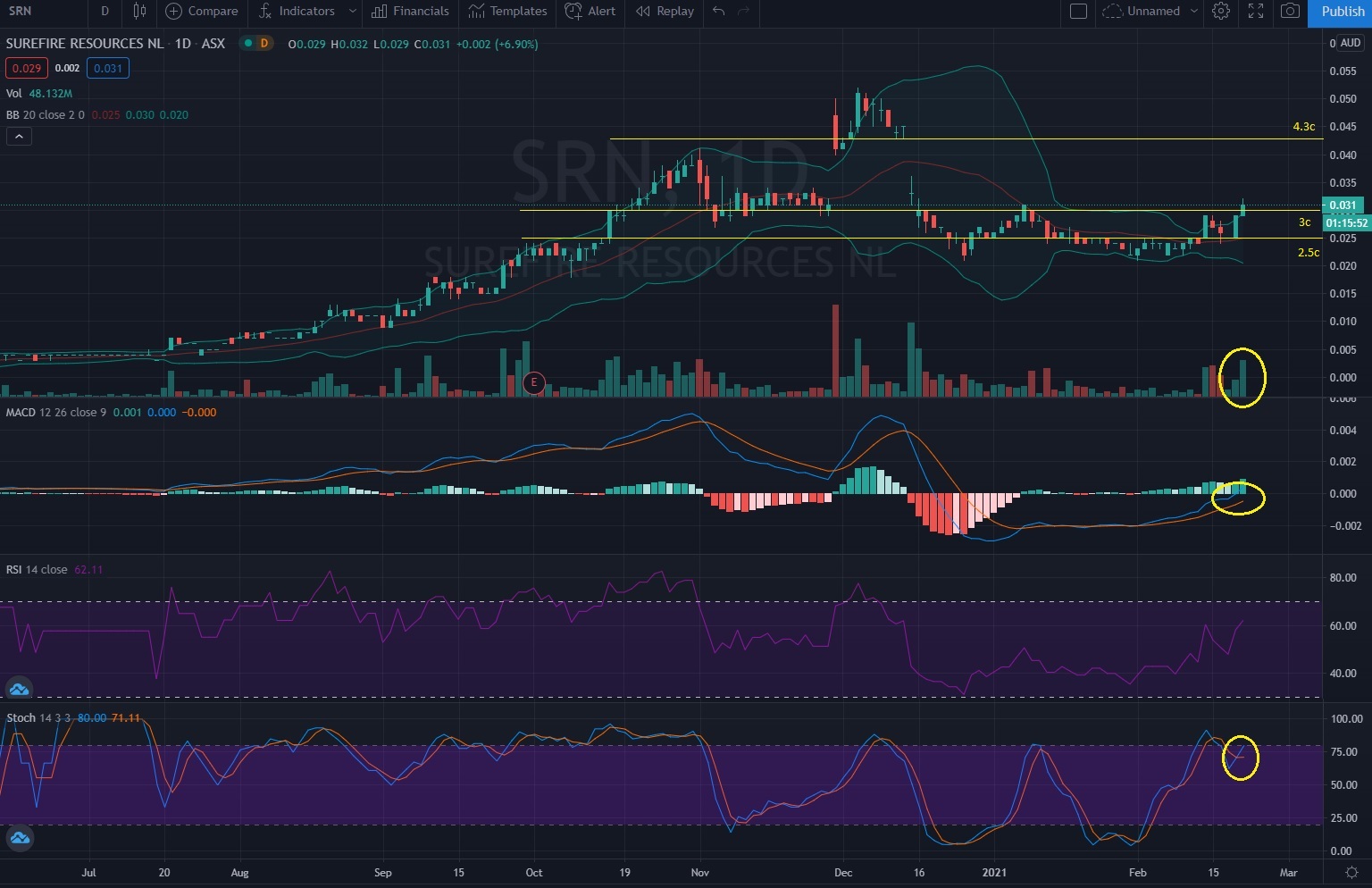
Task: Select the Vol indicator legend
Action: 14,93
